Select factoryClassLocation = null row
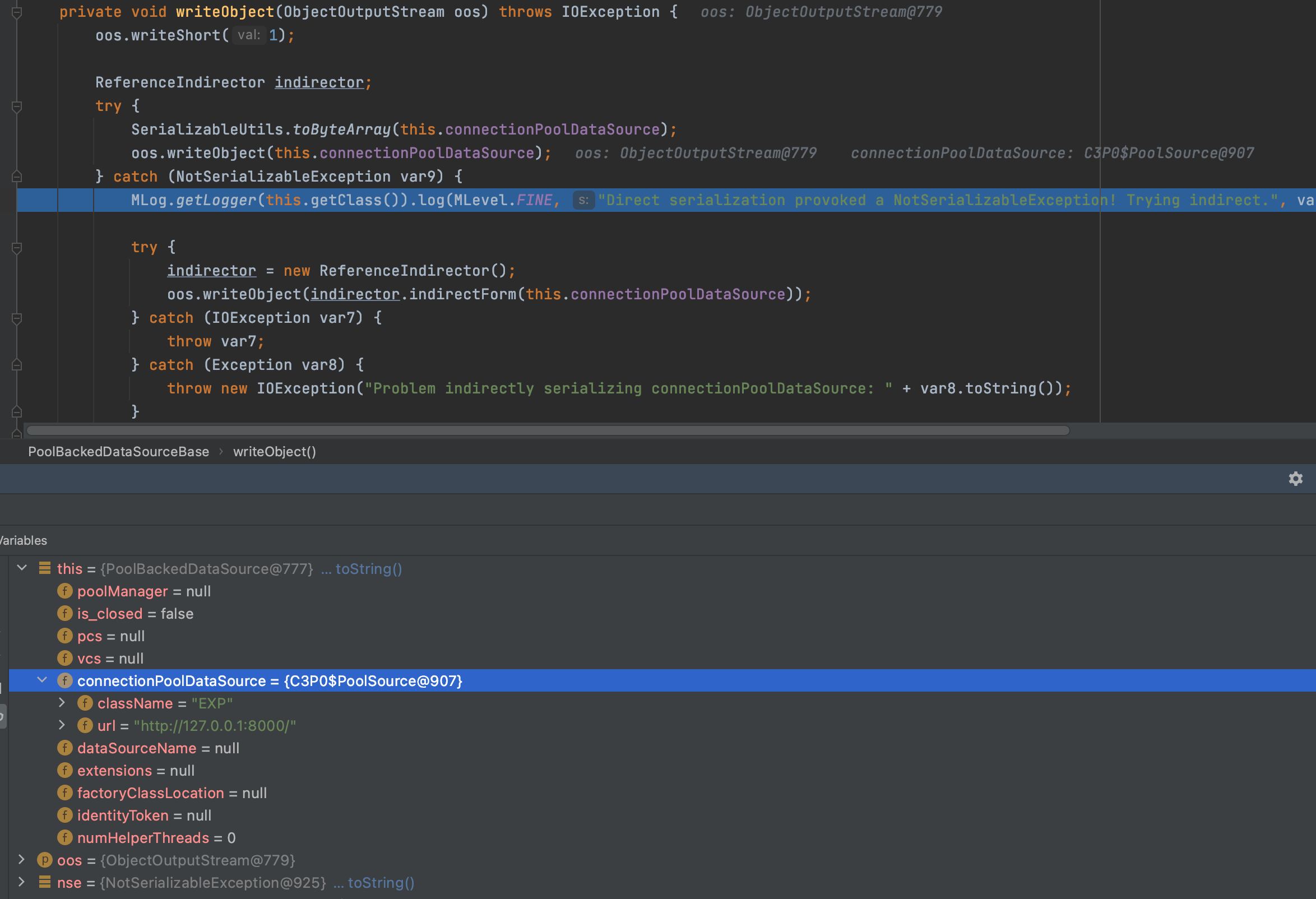Image resolution: width=1316 pixels, height=899 pixels. pyautogui.click(x=662, y=793)
